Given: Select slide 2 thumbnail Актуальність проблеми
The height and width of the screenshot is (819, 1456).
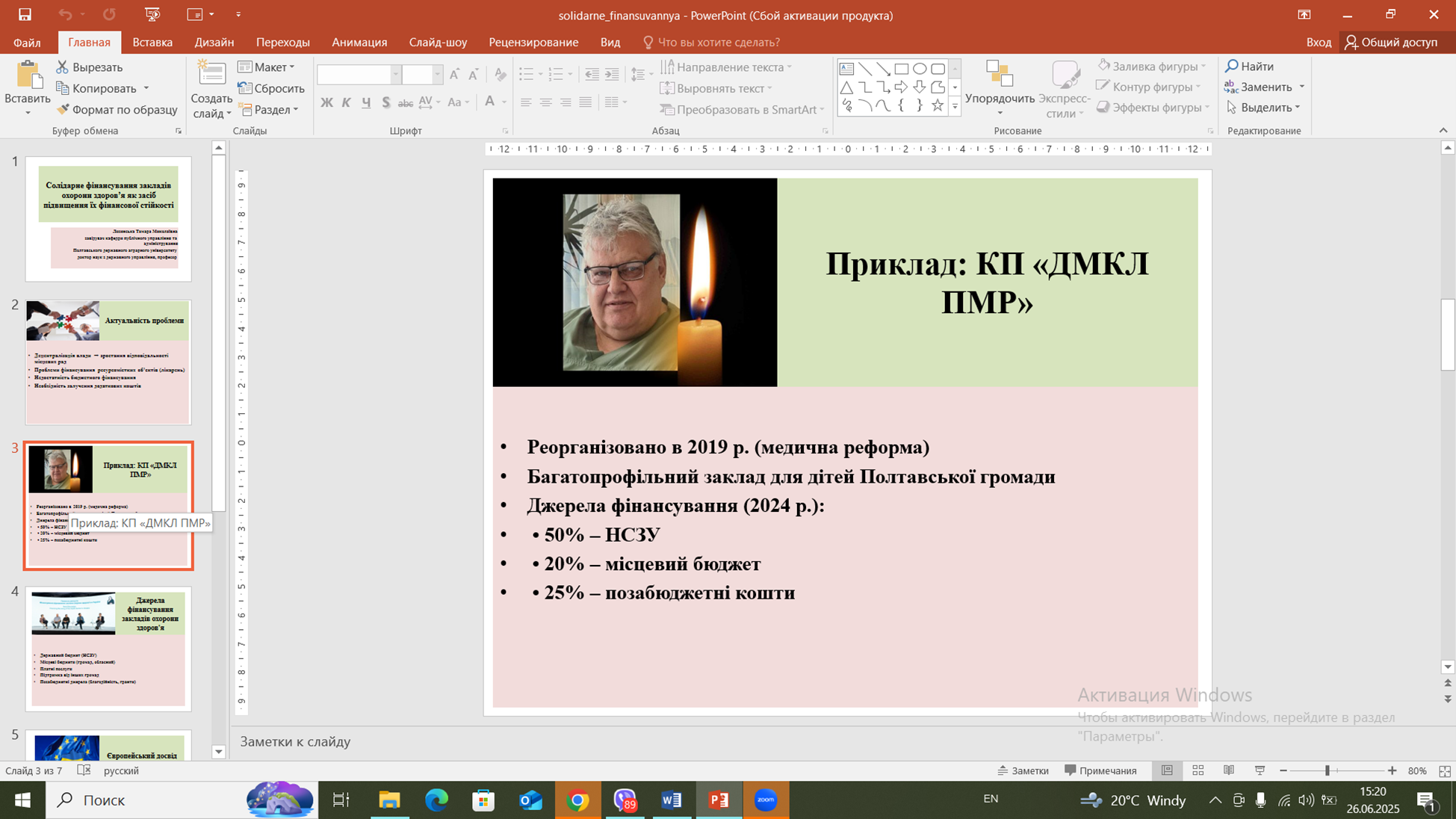Looking at the screenshot, I should (108, 362).
